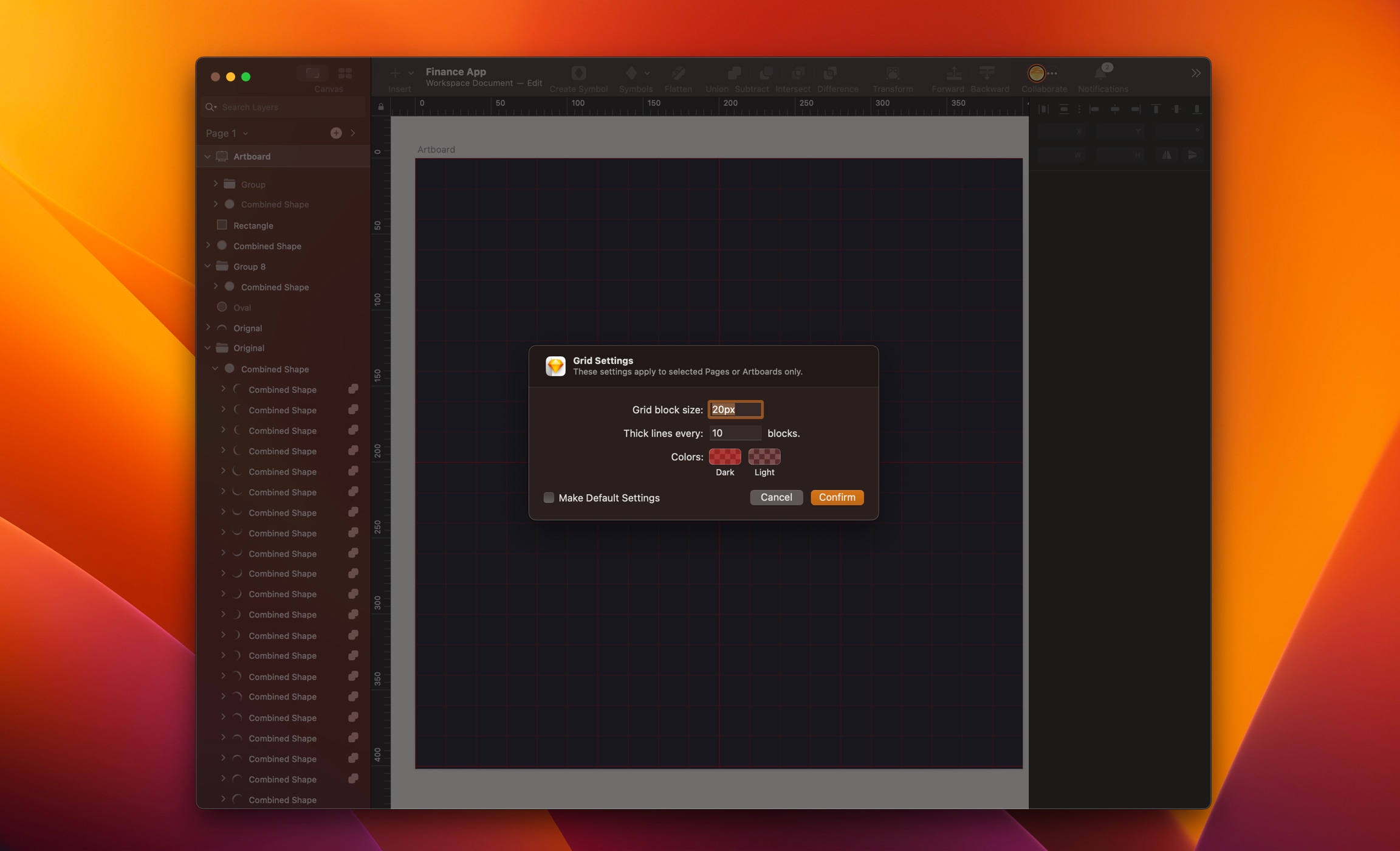This screenshot has height=851, width=1400.
Task: Cancel the Grid Settings dialog
Action: pos(776,497)
